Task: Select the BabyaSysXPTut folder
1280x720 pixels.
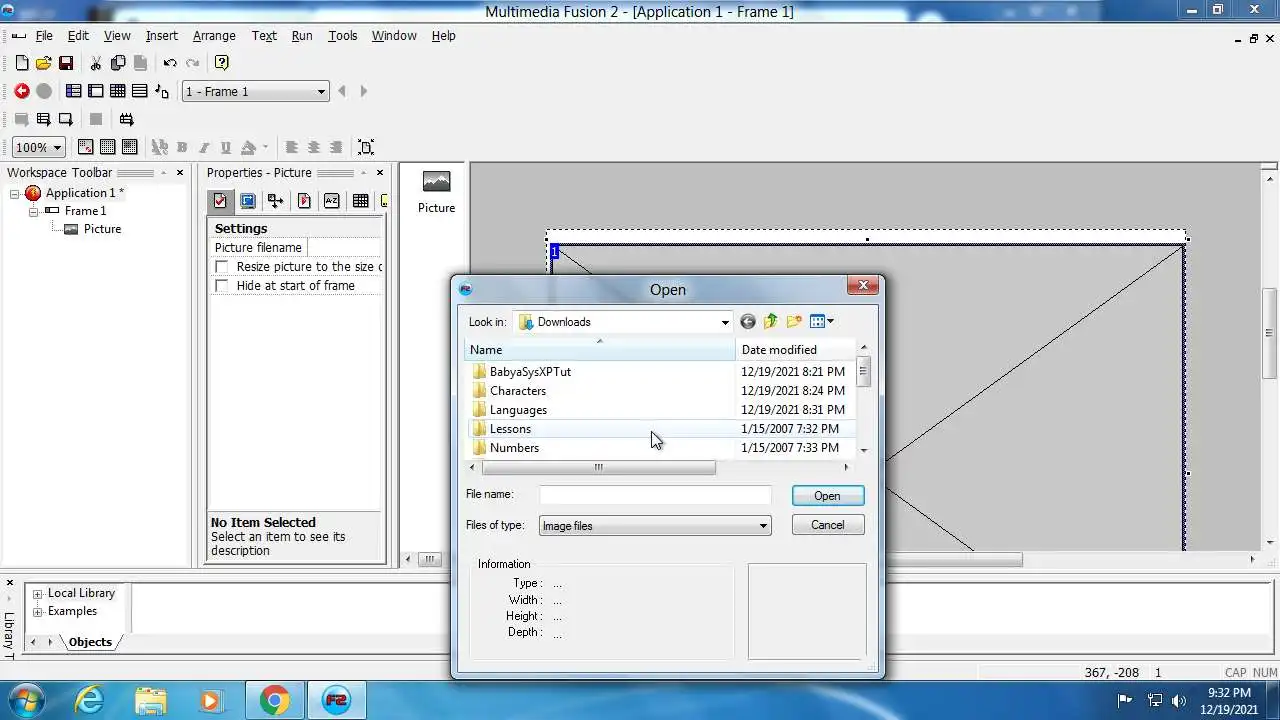Action: 530,372
